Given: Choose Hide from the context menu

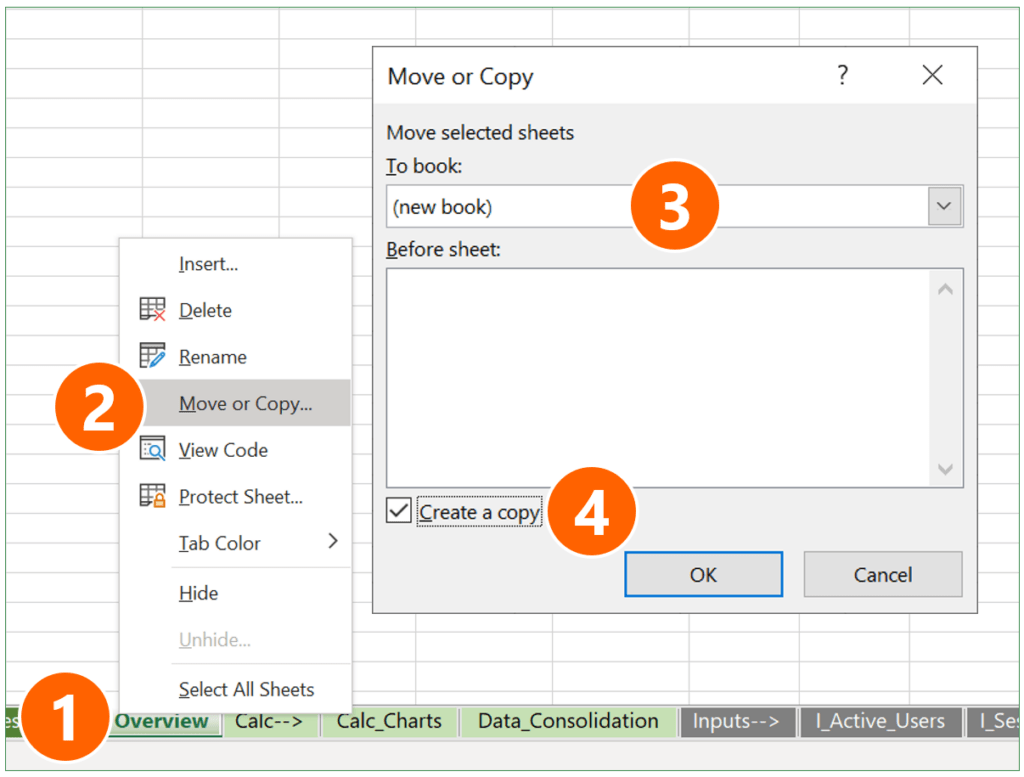Looking at the screenshot, I should tap(198, 593).
